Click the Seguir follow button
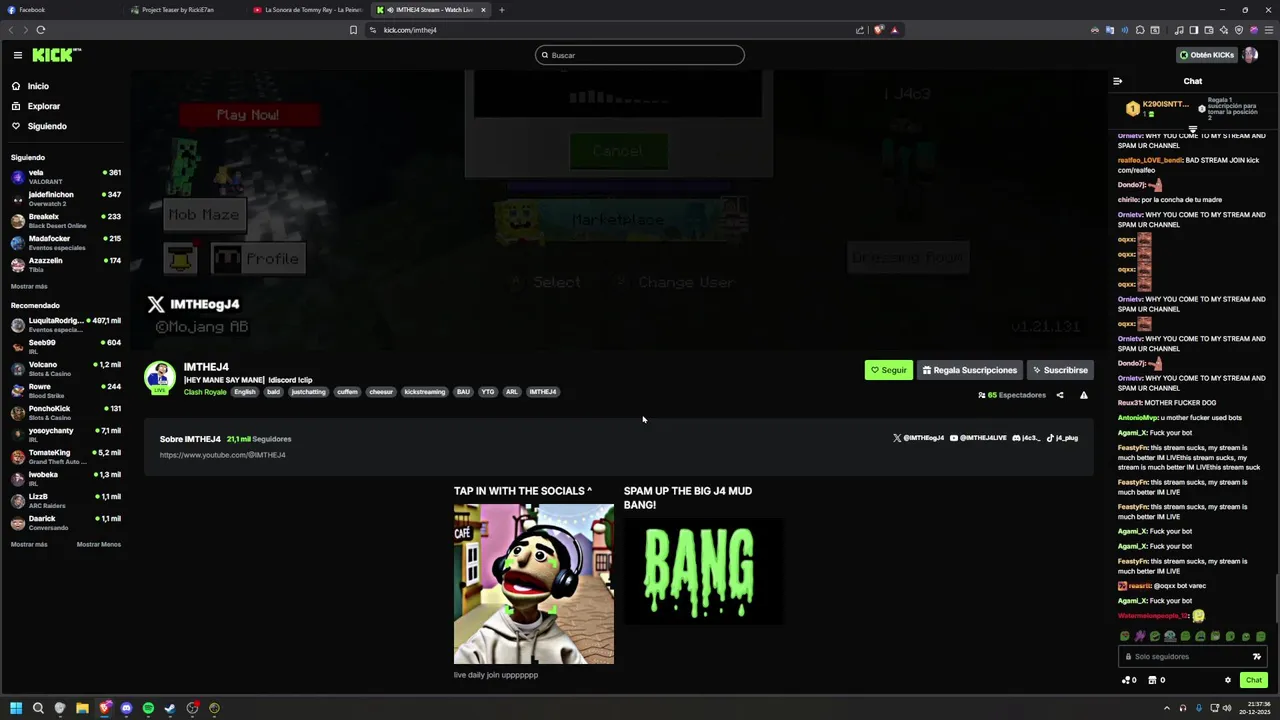The image size is (1280, 720). click(888, 370)
